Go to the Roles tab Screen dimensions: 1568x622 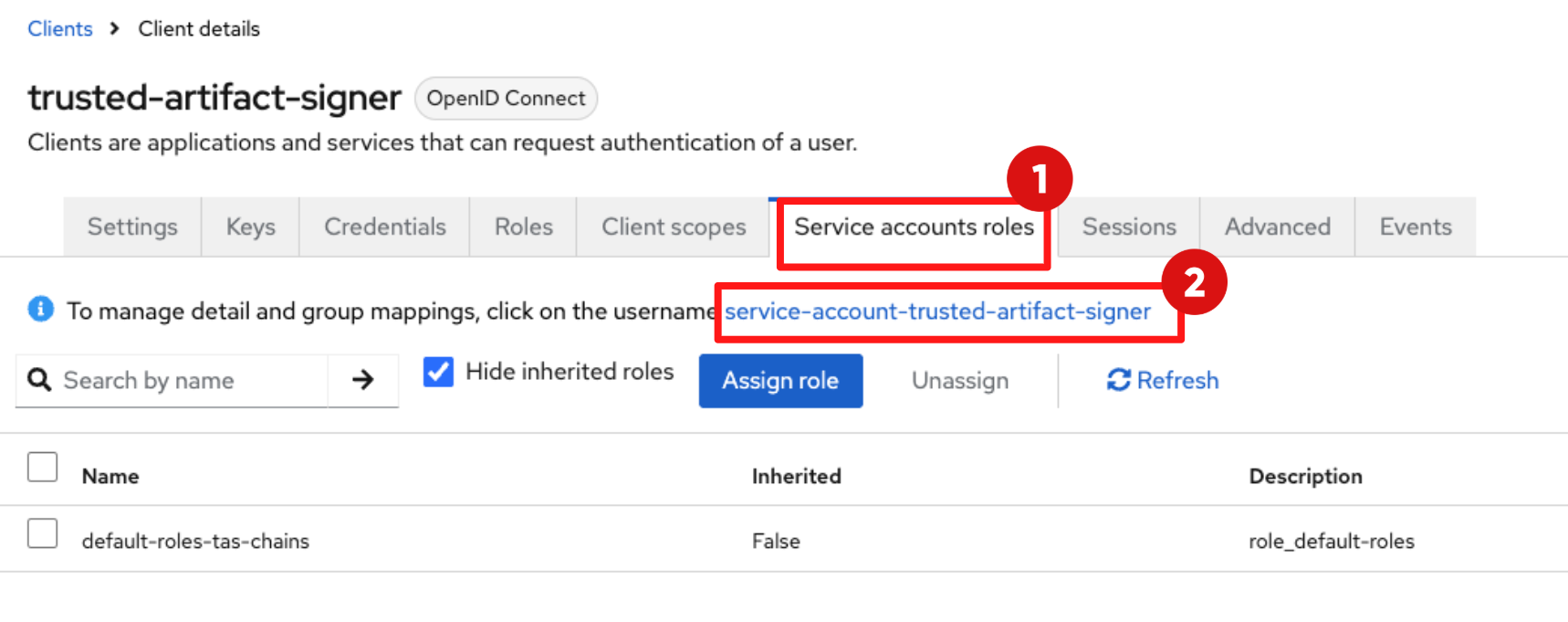point(523,227)
